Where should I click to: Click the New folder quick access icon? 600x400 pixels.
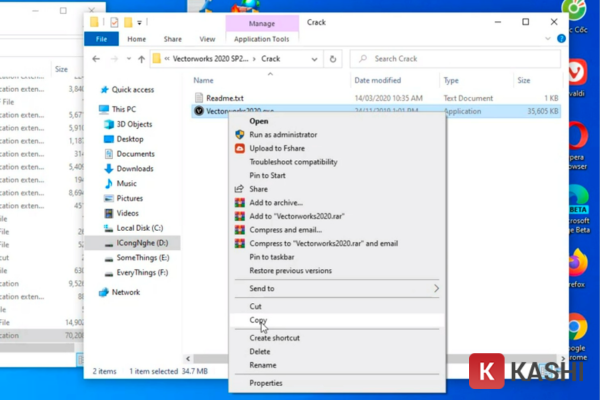pyautogui.click(x=128, y=23)
